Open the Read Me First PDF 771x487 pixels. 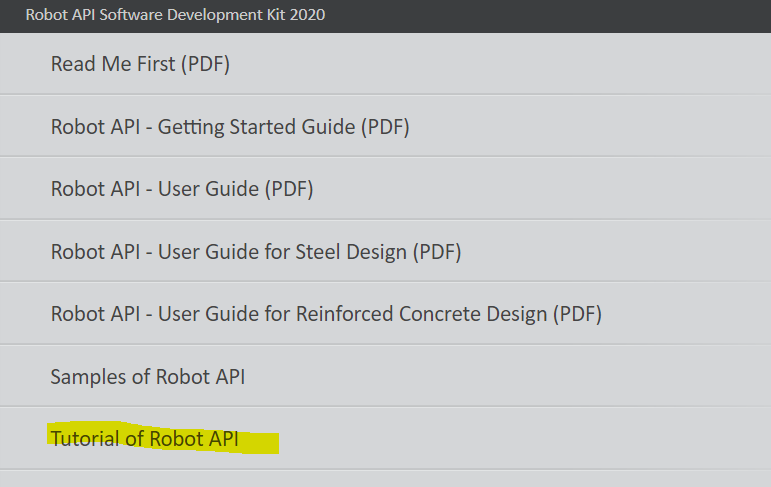(140, 65)
